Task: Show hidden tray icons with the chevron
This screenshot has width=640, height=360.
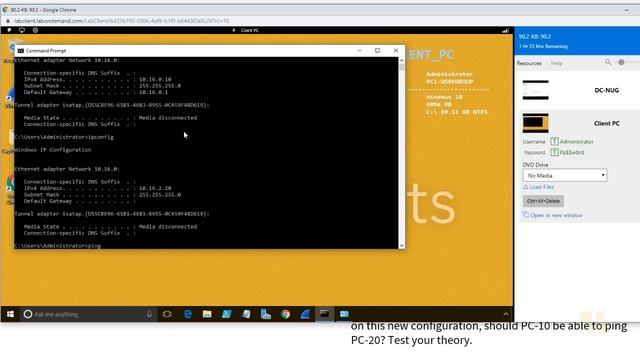Action: pyautogui.click(x=506, y=314)
